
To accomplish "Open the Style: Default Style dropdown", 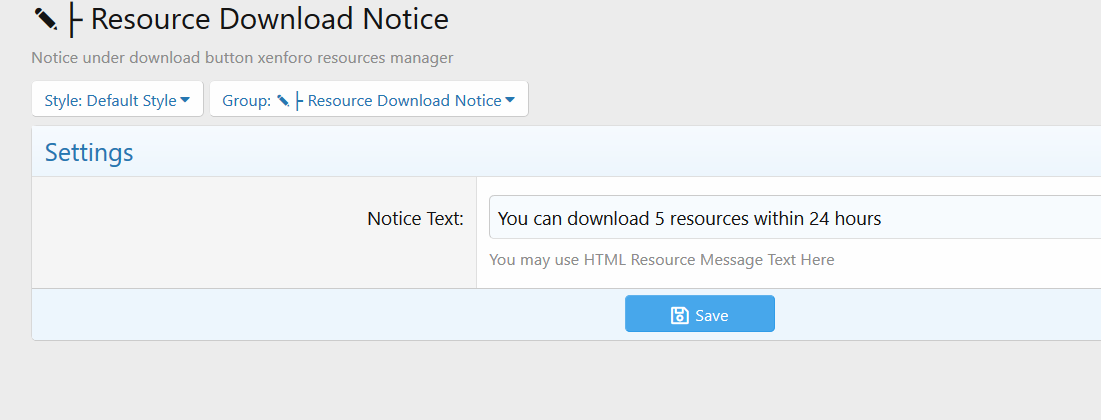I will pyautogui.click(x=117, y=99).
